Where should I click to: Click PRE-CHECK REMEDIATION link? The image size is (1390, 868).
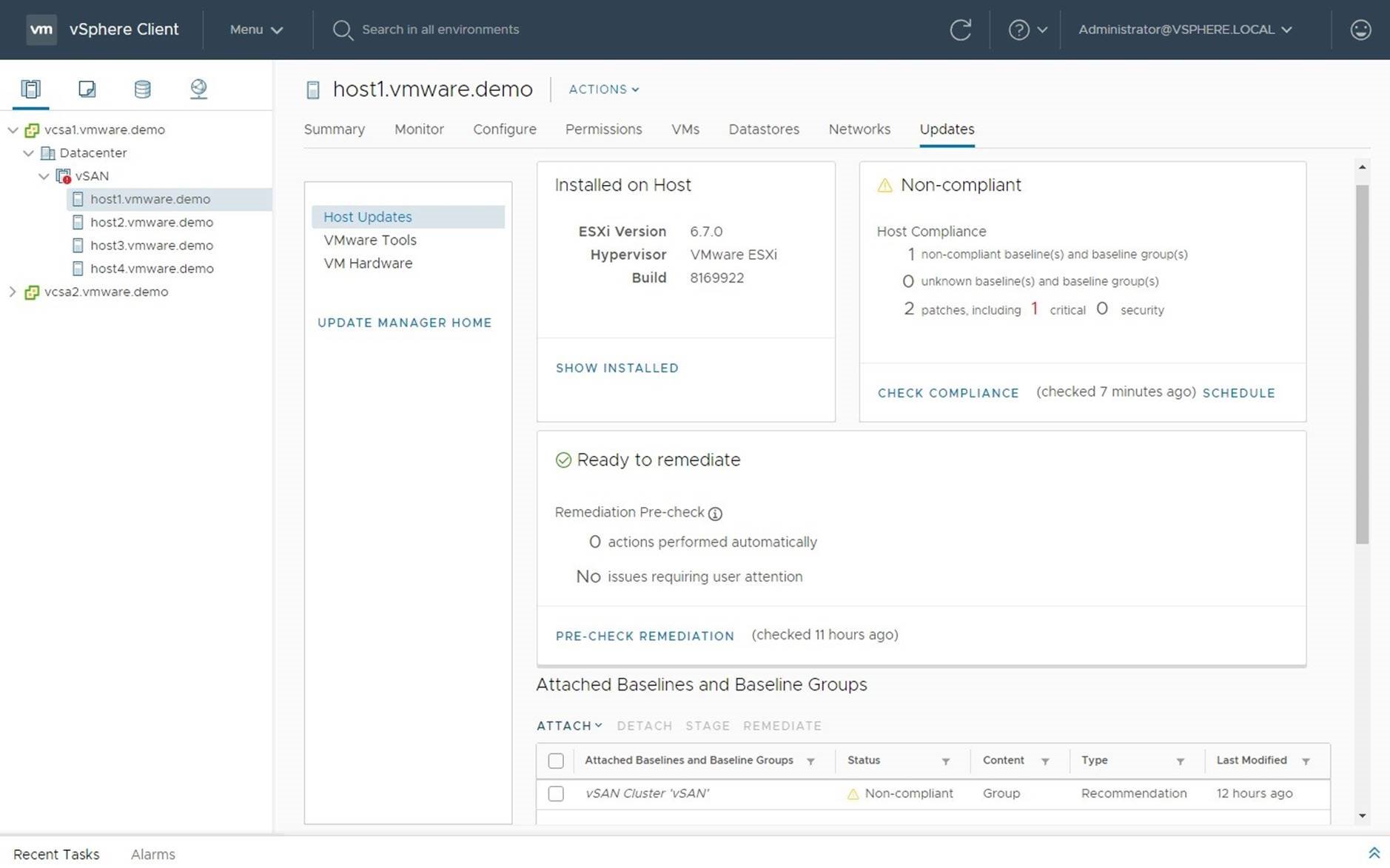[645, 636]
